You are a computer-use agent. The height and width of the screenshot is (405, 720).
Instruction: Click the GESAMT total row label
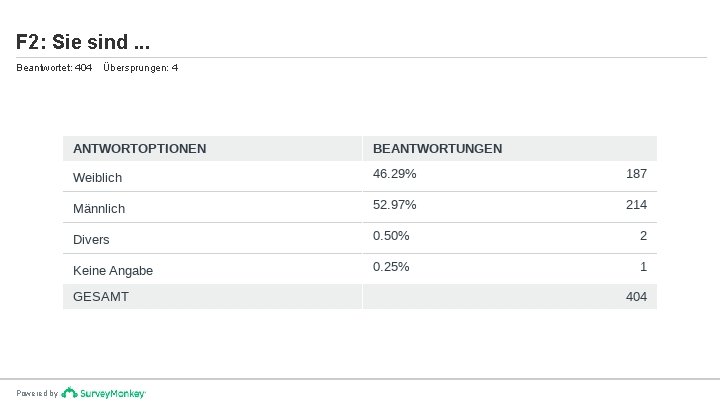(101, 297)
